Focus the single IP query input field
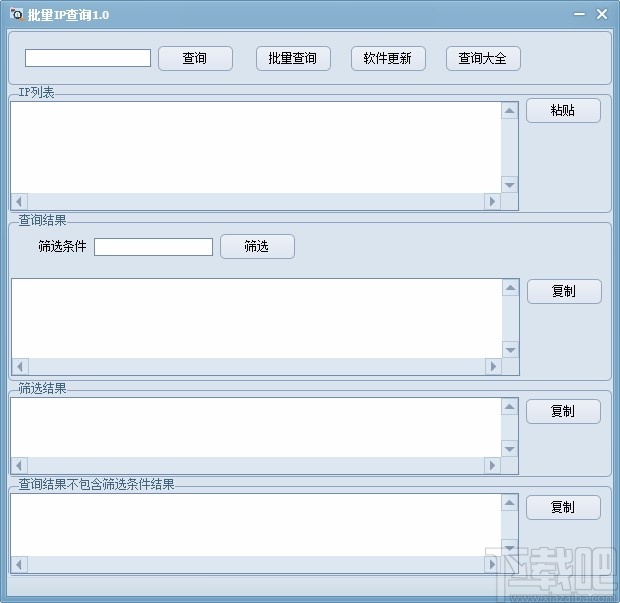Image resolution: width=620 pixels, height=603 pixels. [x=88, y=58]
